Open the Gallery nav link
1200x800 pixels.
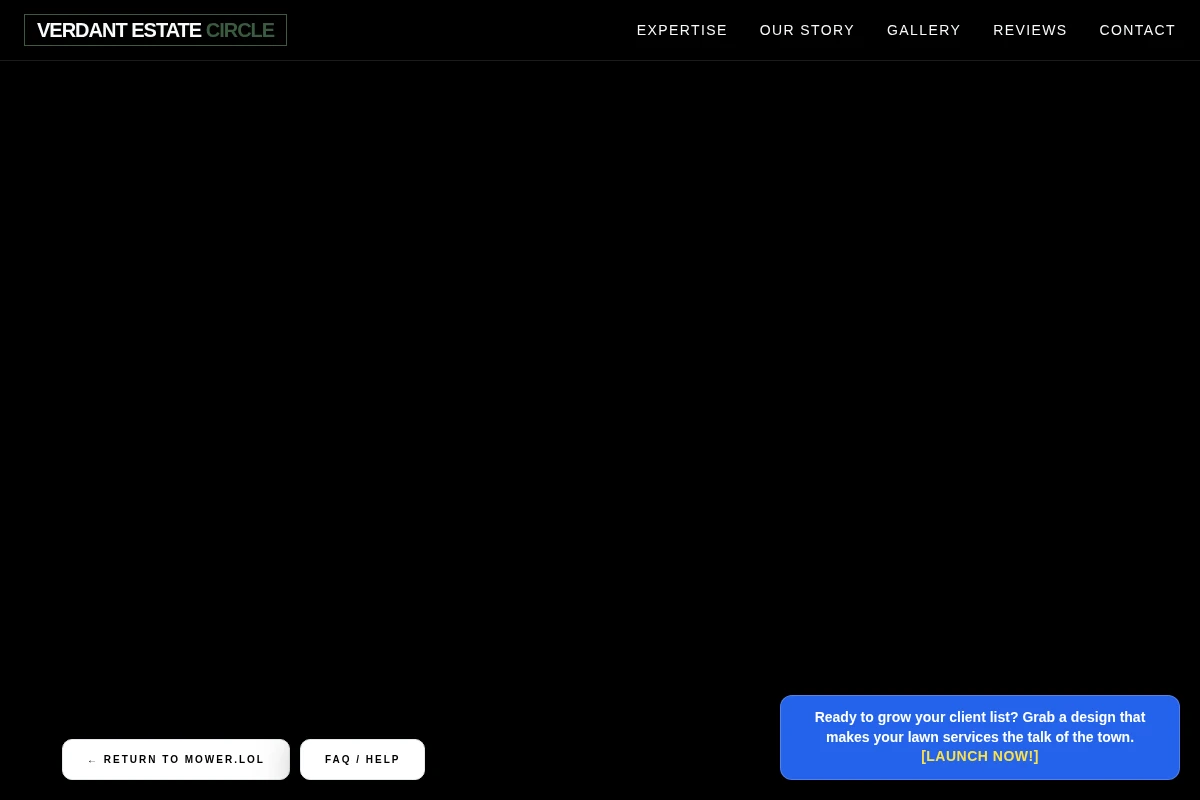(x=924, y=30)
